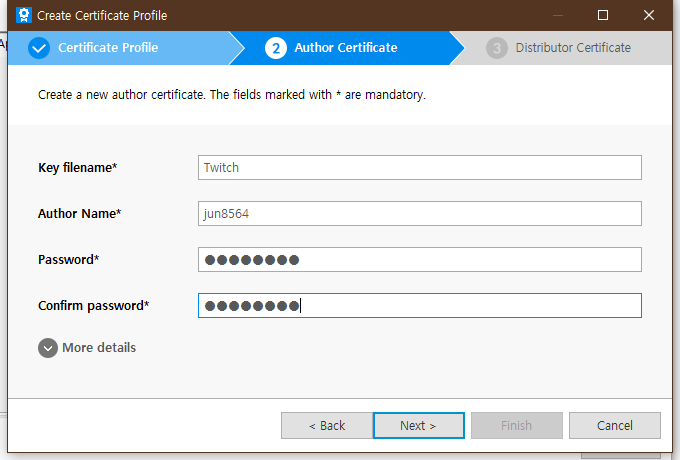Click the Back button
680x460 pixels.
point(327,425)
